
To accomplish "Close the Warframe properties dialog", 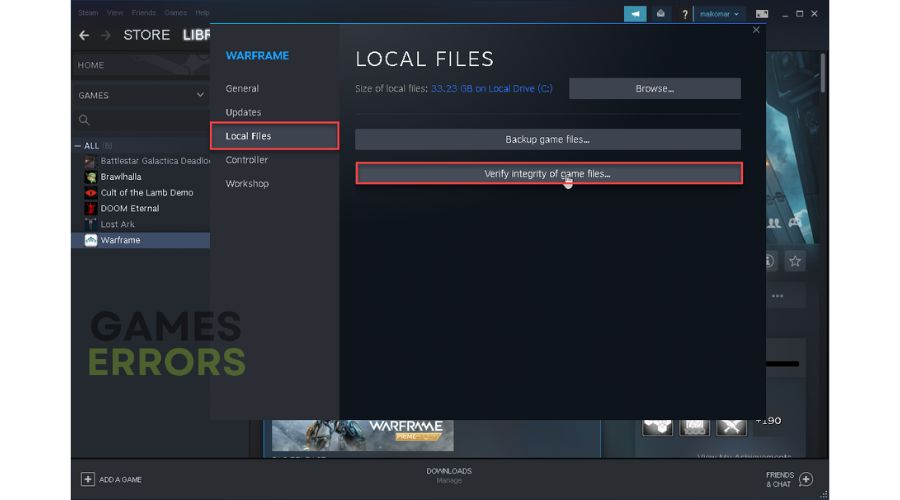I will [756, 30].
